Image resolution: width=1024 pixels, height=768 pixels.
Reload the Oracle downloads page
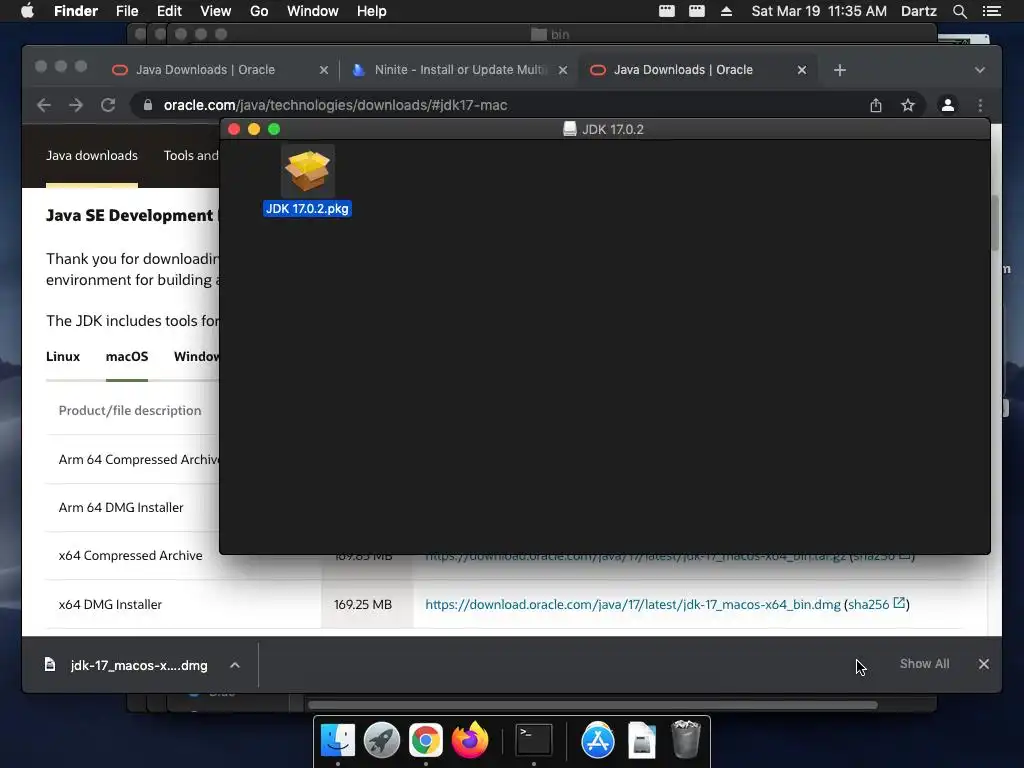pyautogui.click(x=108, y=105)
